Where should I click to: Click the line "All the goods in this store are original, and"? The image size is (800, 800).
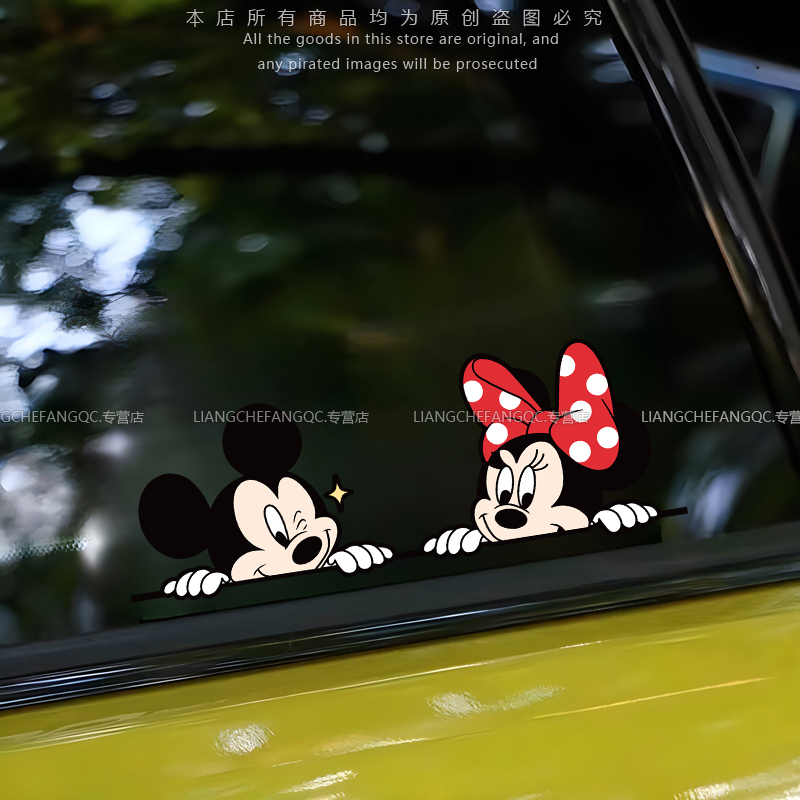coord(401,39)
